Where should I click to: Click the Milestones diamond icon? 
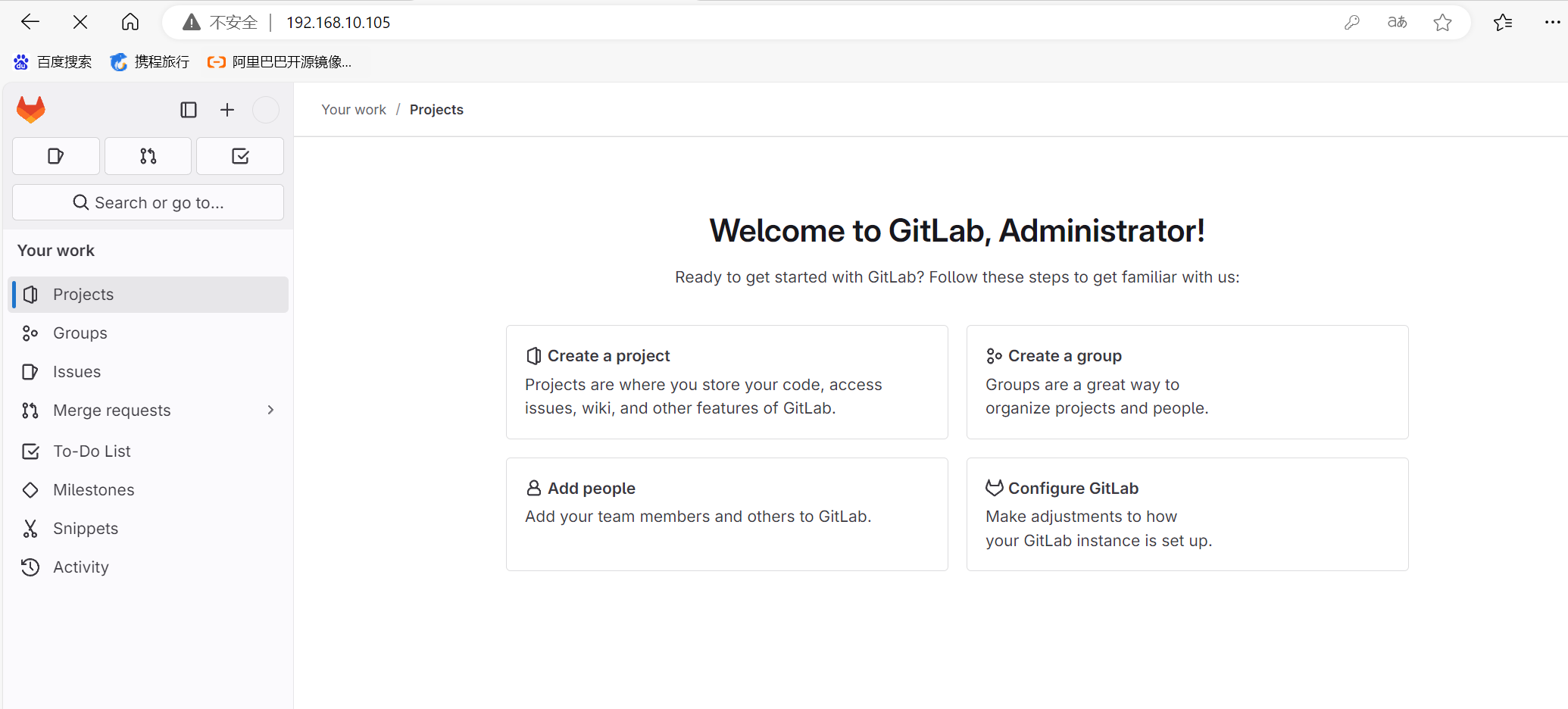click(x=30, y=490)
